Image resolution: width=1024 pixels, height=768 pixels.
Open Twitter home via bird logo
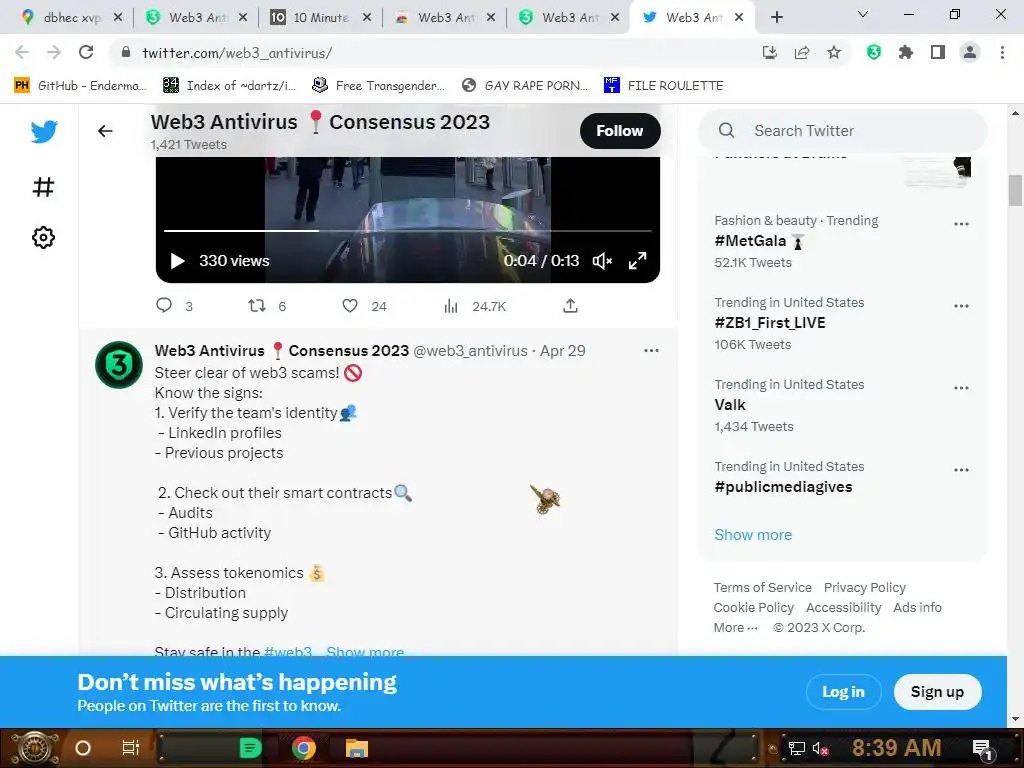point(44,132)
